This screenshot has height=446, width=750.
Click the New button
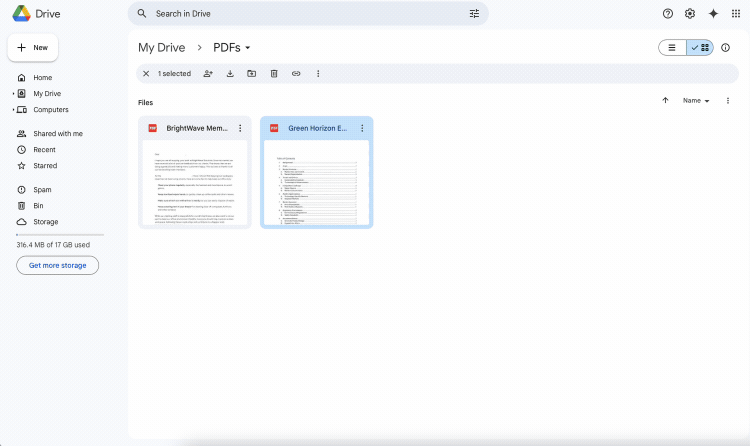coord(33,48)
